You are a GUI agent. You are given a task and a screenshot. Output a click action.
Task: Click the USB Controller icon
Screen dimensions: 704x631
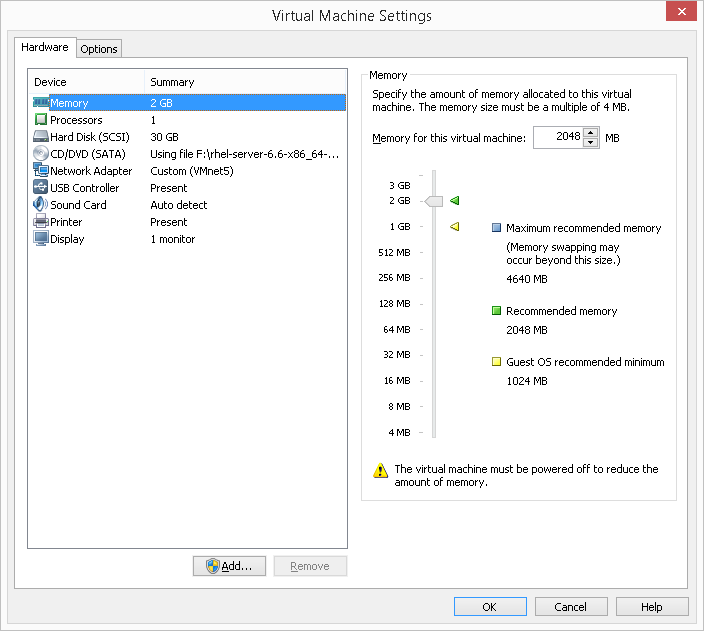click(41, 188)
